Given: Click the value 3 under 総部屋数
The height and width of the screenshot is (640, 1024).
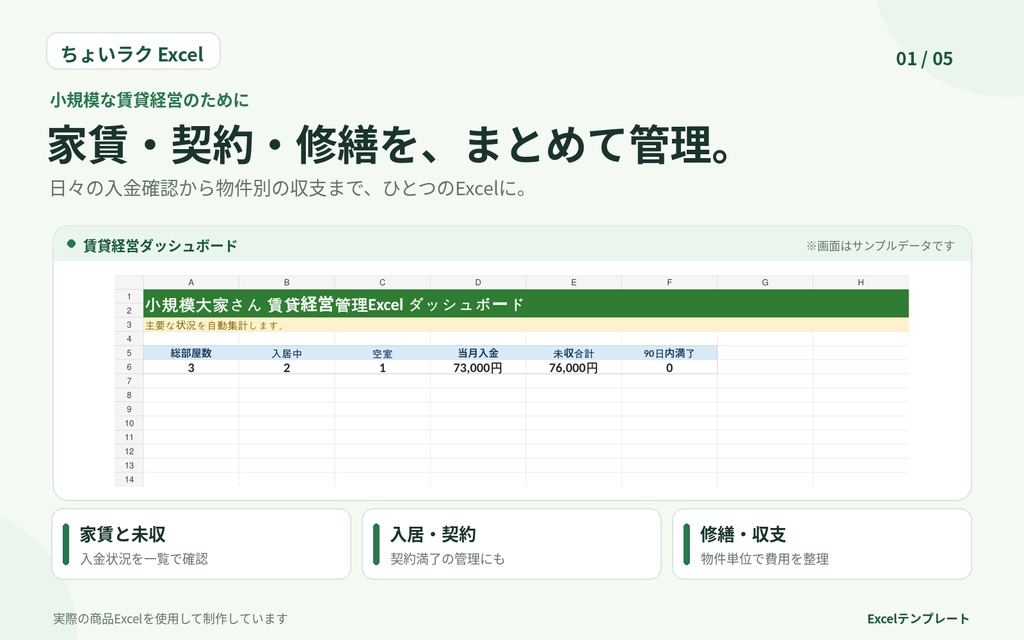Looking at the screenshot, I should click(191, 367).
